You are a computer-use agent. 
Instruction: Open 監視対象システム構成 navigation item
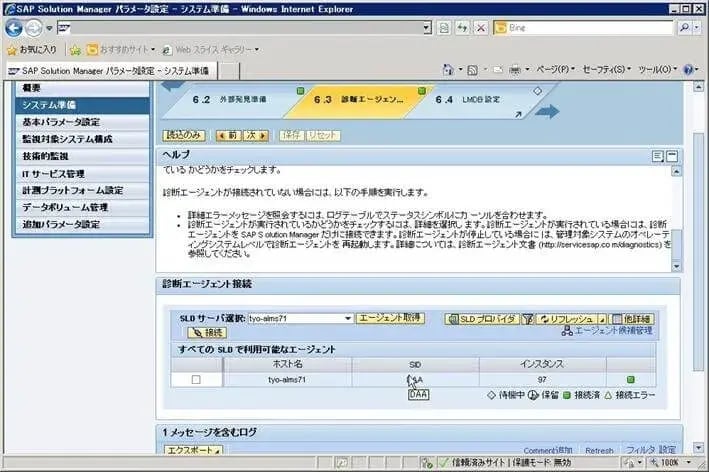82,139
